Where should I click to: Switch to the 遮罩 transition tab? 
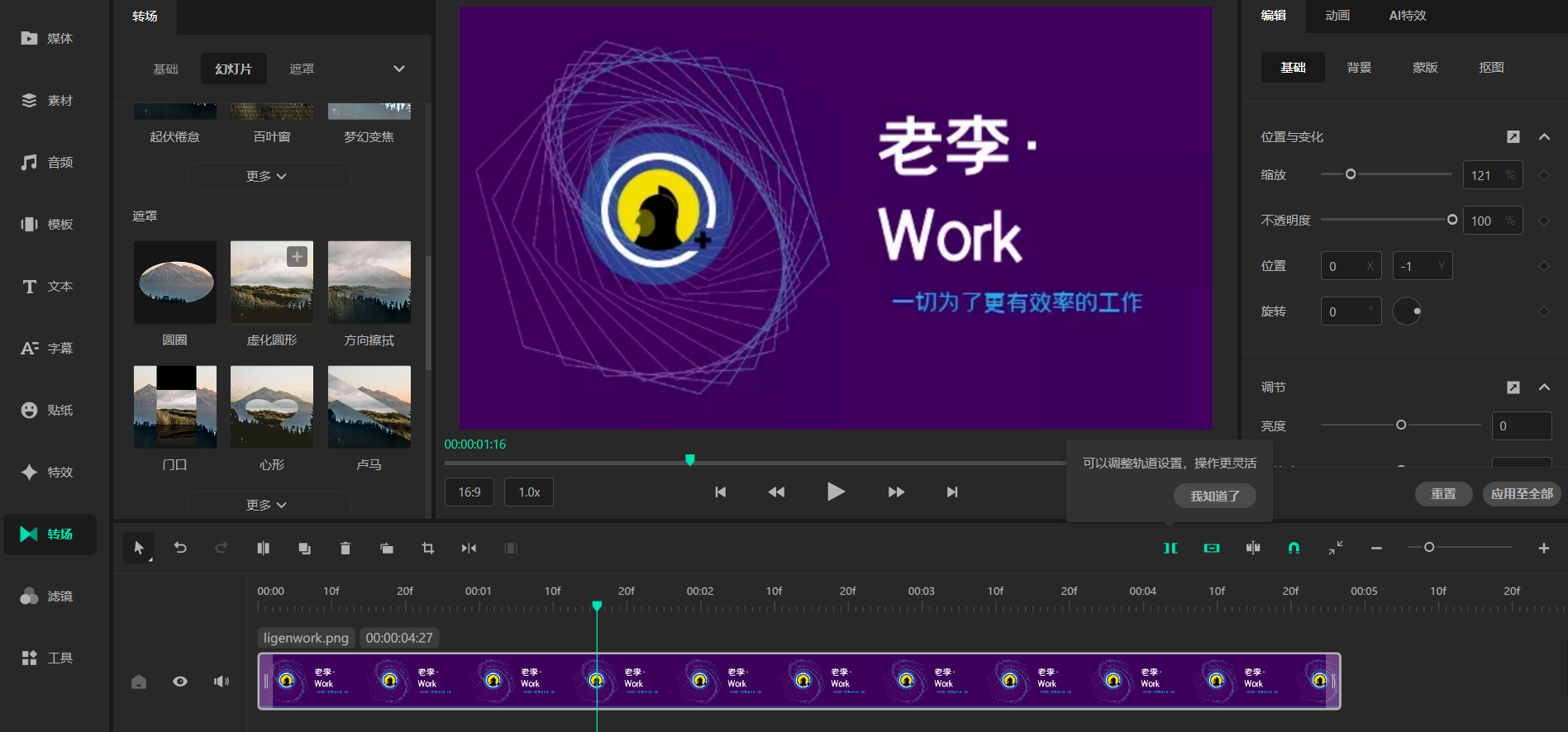[302, 69]
